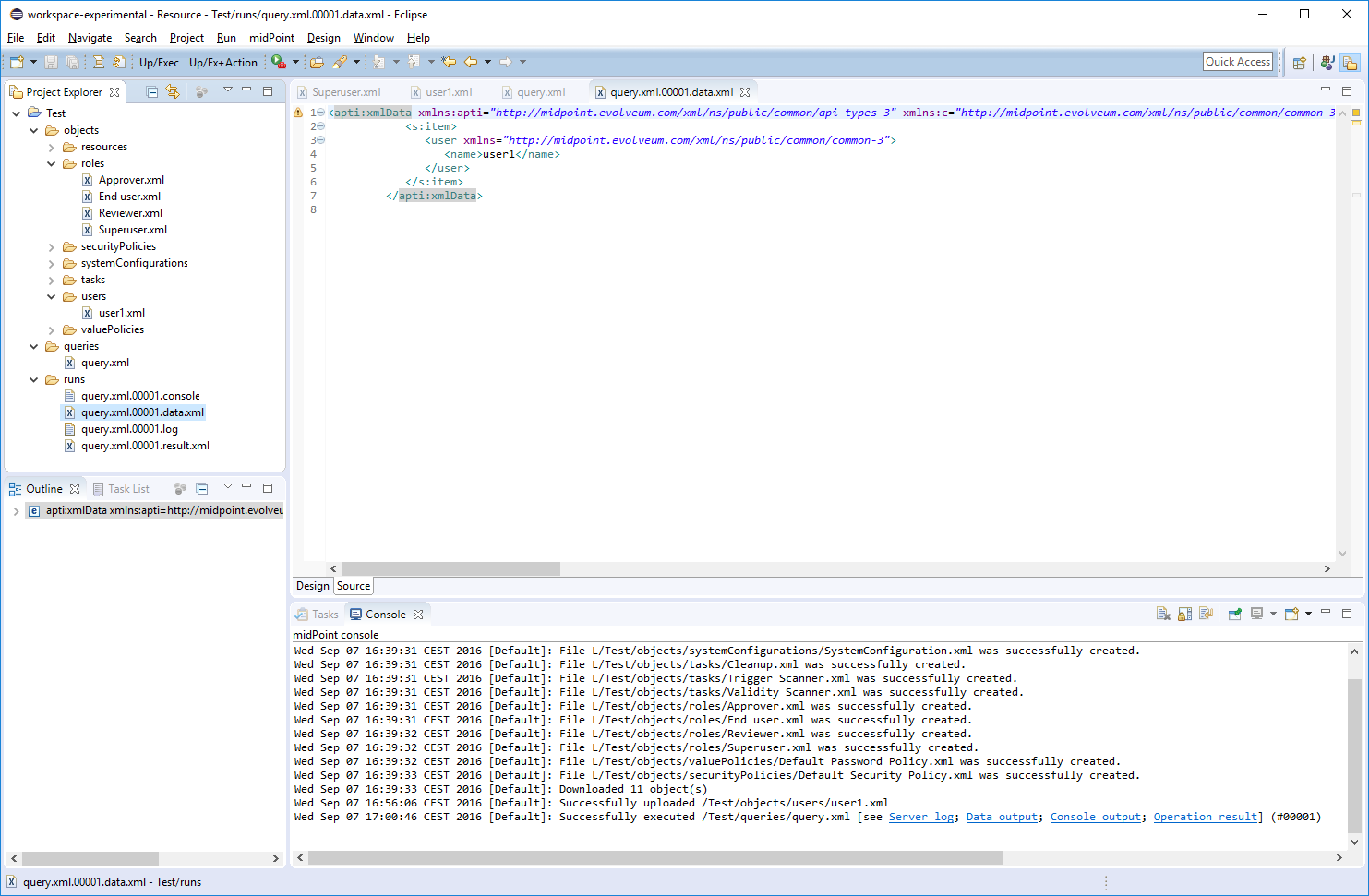This screenshot has height=896, width=1369.
Task: Toggle Scroll Lock in the Console
Action: tap(1184, 615)
